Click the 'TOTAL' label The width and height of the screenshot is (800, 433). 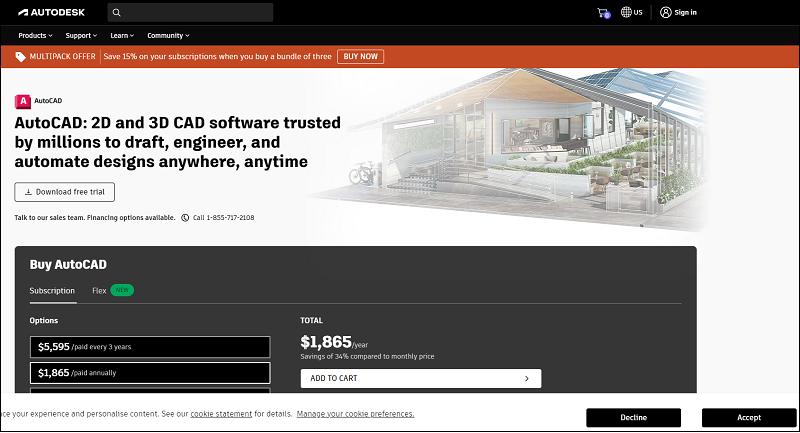pos(311,321)
